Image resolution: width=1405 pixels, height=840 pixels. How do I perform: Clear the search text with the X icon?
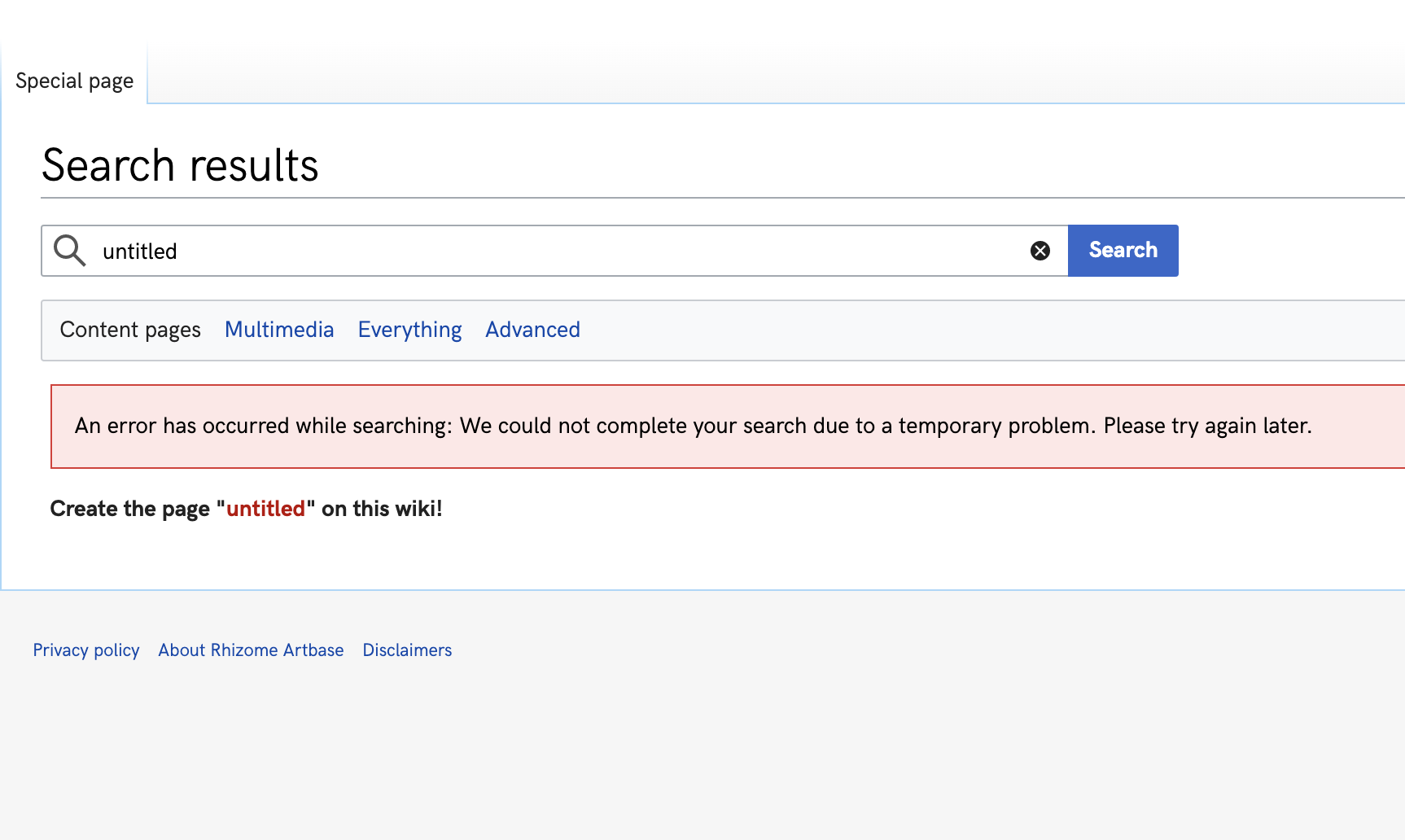click(1040, 251)
